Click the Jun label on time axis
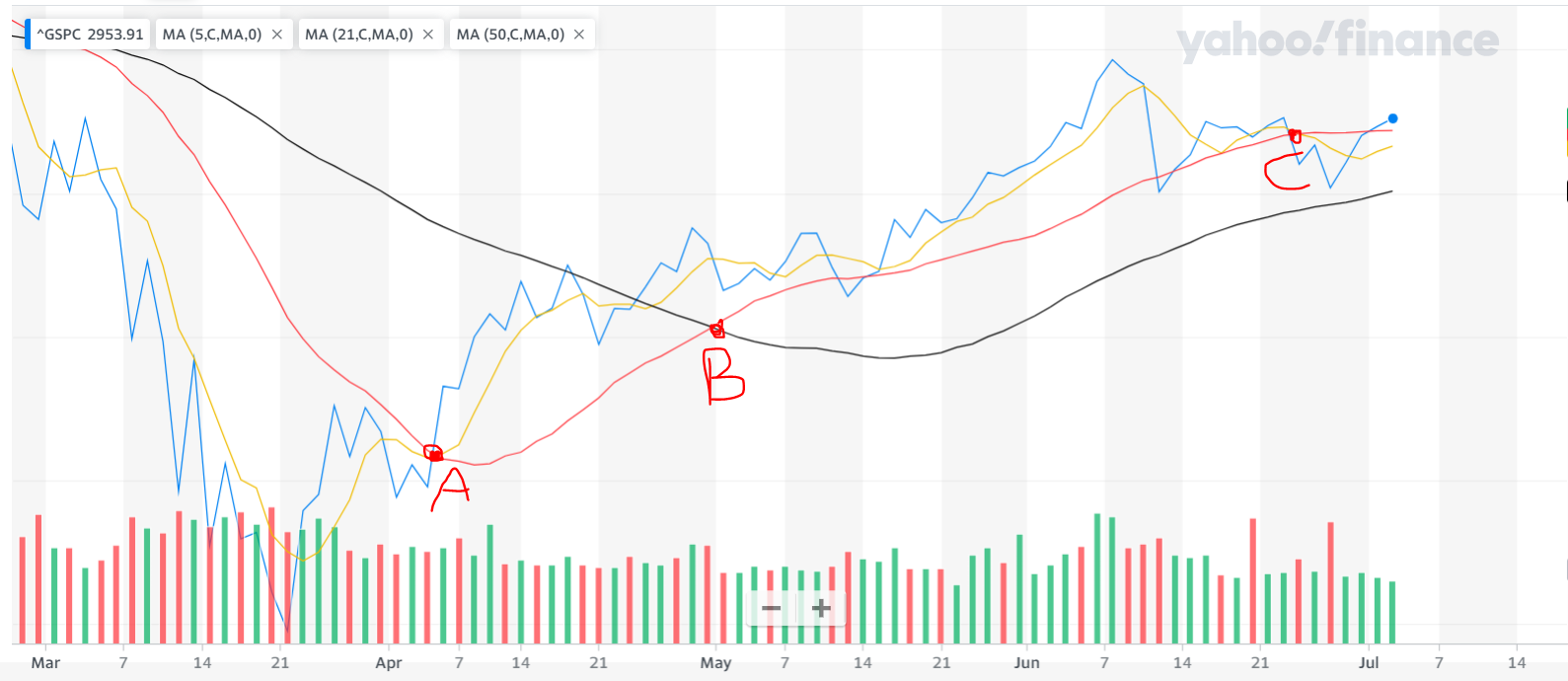This screenshot has height=681, width=1568. point(1026,663)
